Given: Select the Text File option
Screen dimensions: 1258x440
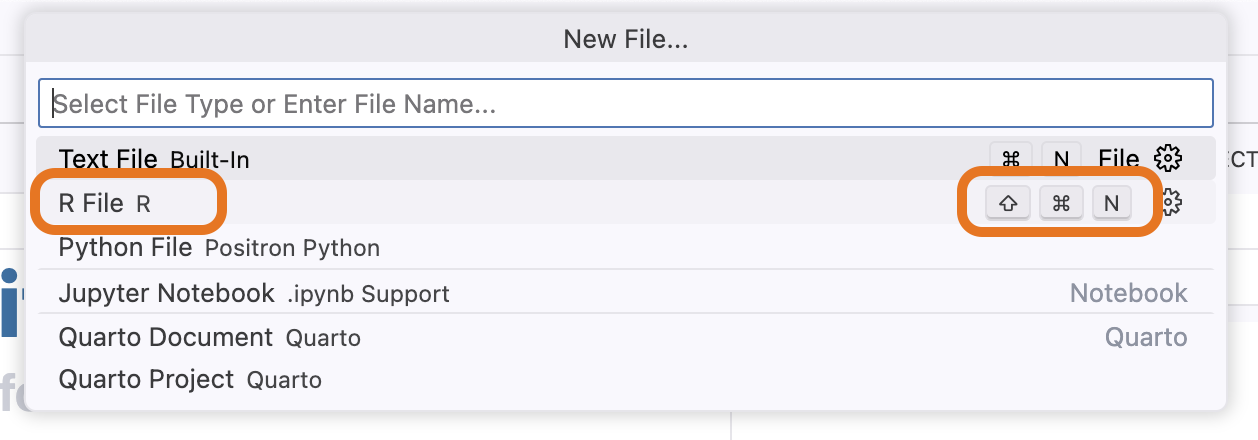Looking at the screenshot, I should click(x=626, y=158).
